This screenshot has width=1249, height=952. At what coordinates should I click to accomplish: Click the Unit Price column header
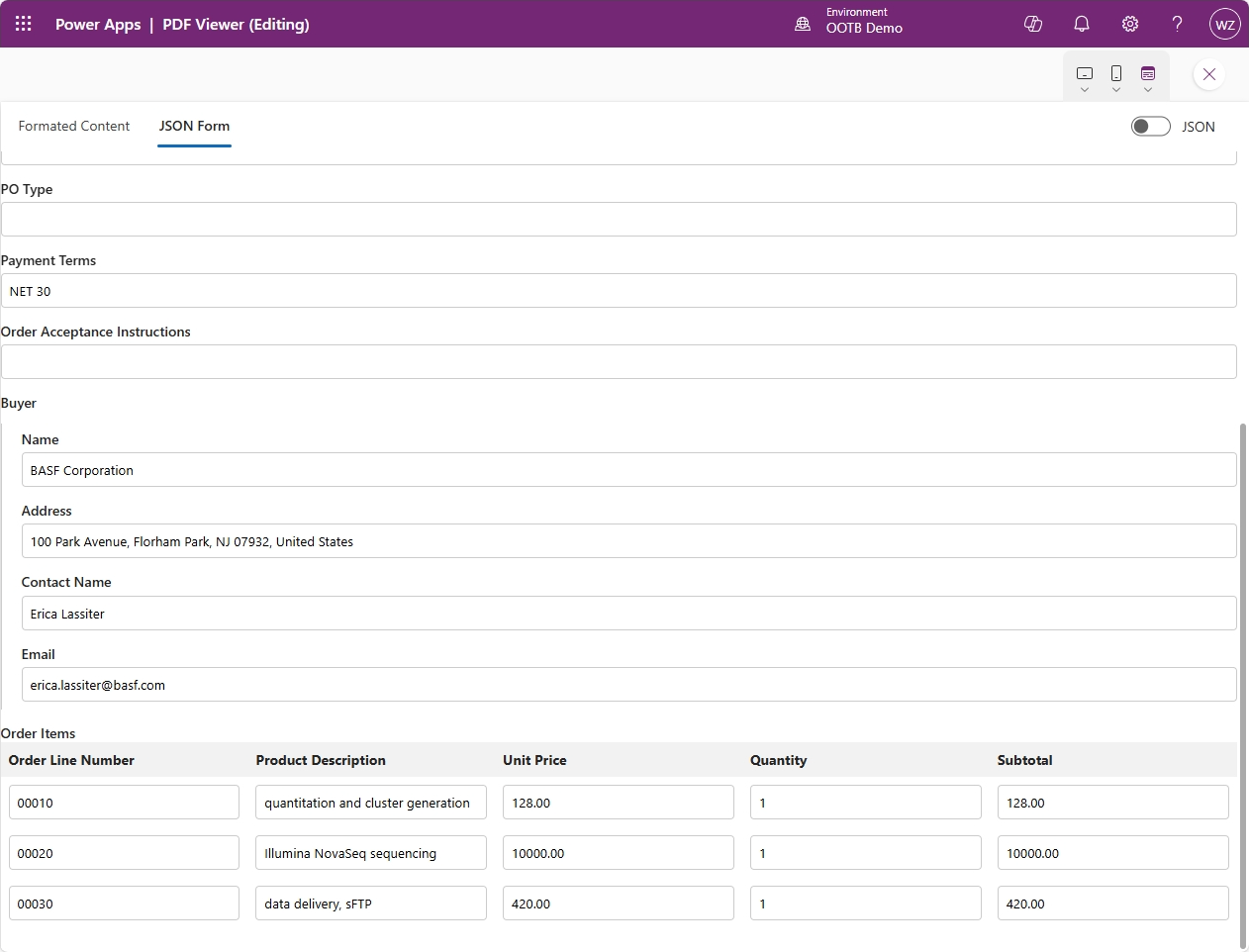pos(534,760)
